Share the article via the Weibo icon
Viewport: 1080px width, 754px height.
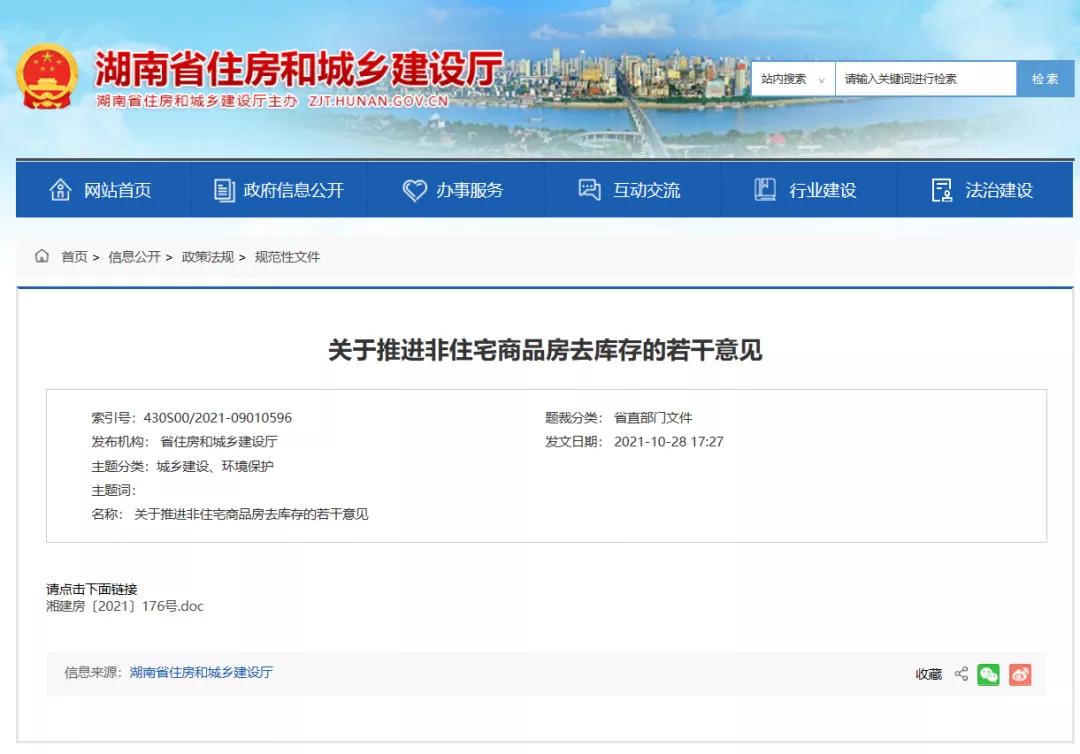coord(1021,675)
